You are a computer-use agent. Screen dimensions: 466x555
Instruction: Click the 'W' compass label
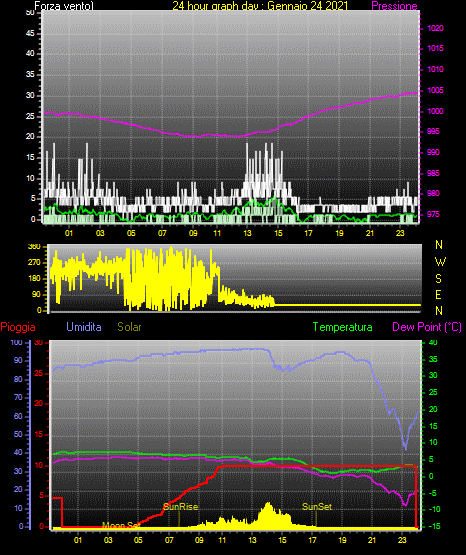click(x=440, y=262)
